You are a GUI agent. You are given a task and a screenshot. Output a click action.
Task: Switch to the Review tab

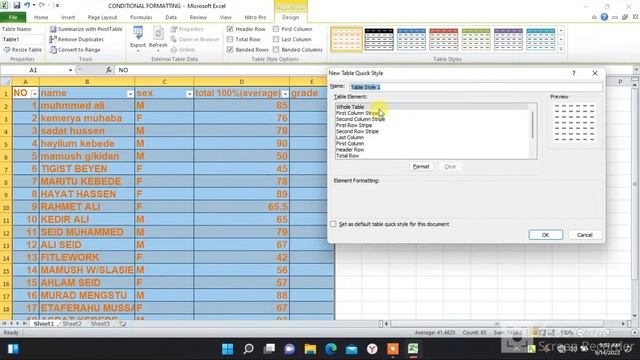[198, 17]
